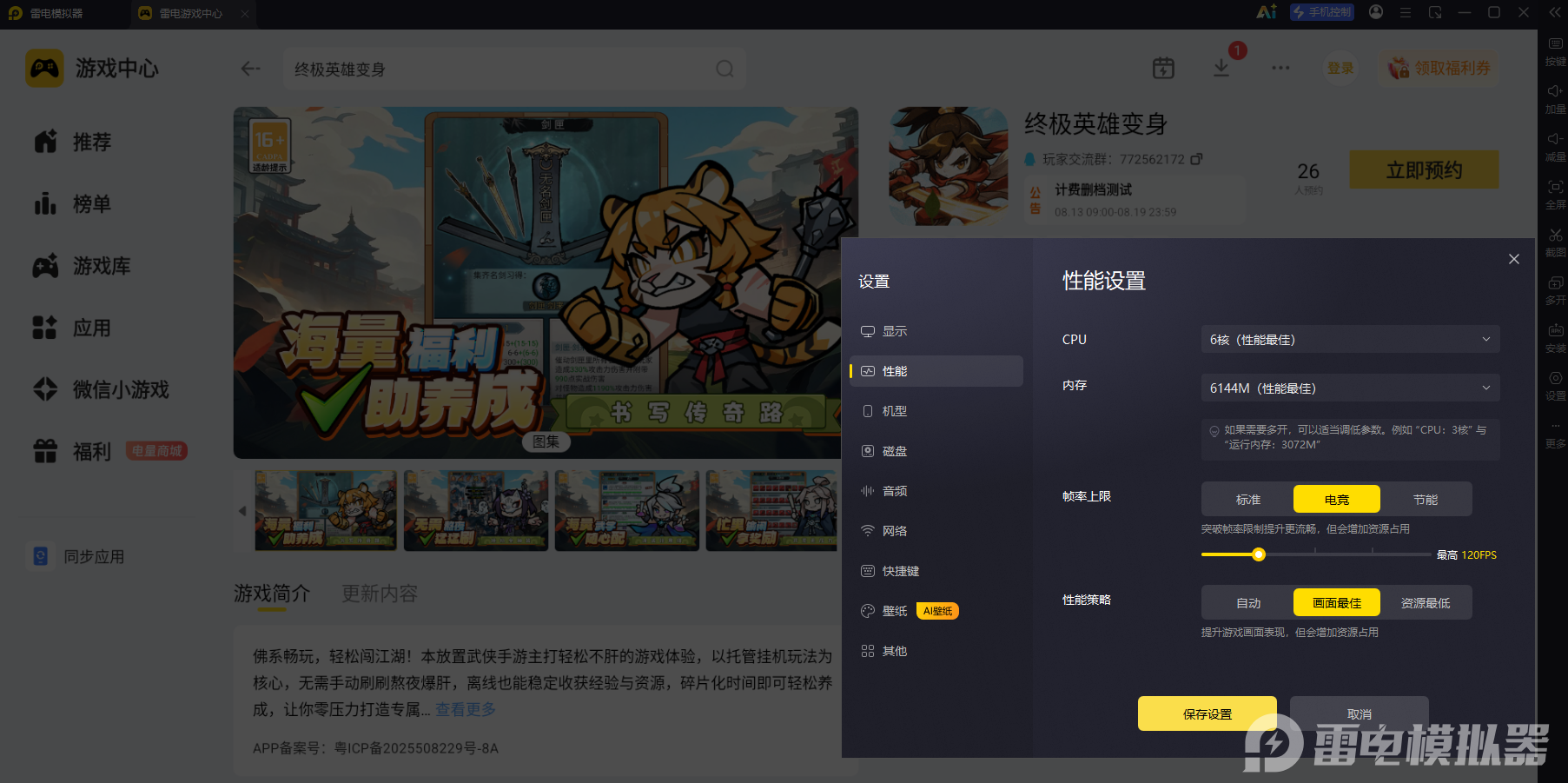Open the 查看更多 link

tap(466, 709)
